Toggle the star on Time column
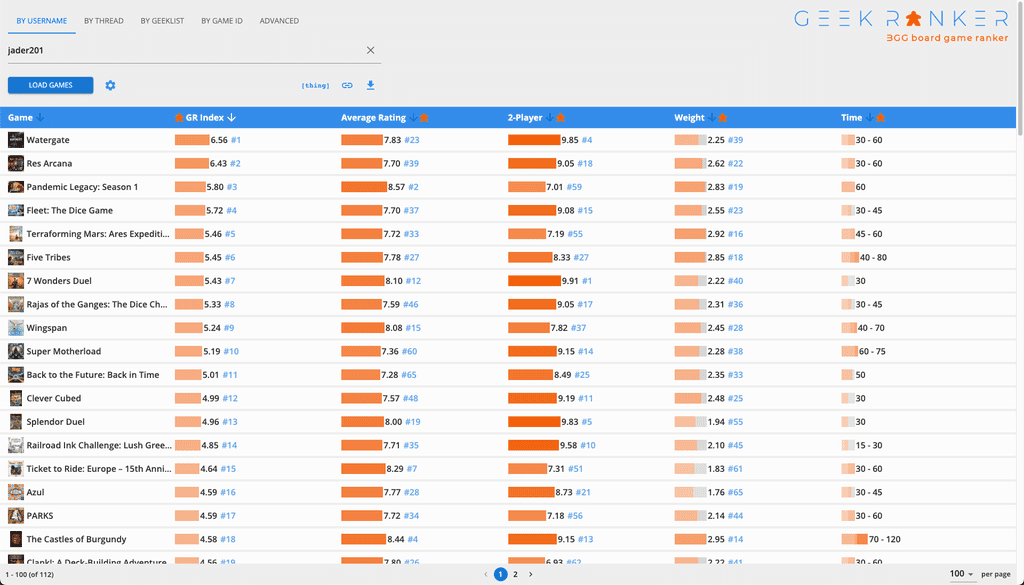Viewport: 1024px width, 585px height. click(880, 118)
